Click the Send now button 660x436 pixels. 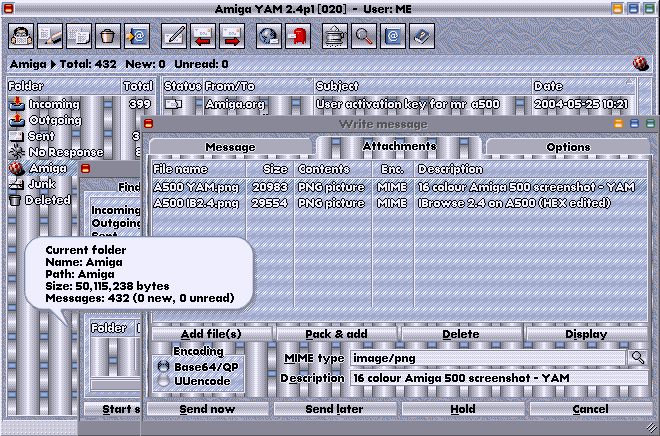(x=207, y=409)
